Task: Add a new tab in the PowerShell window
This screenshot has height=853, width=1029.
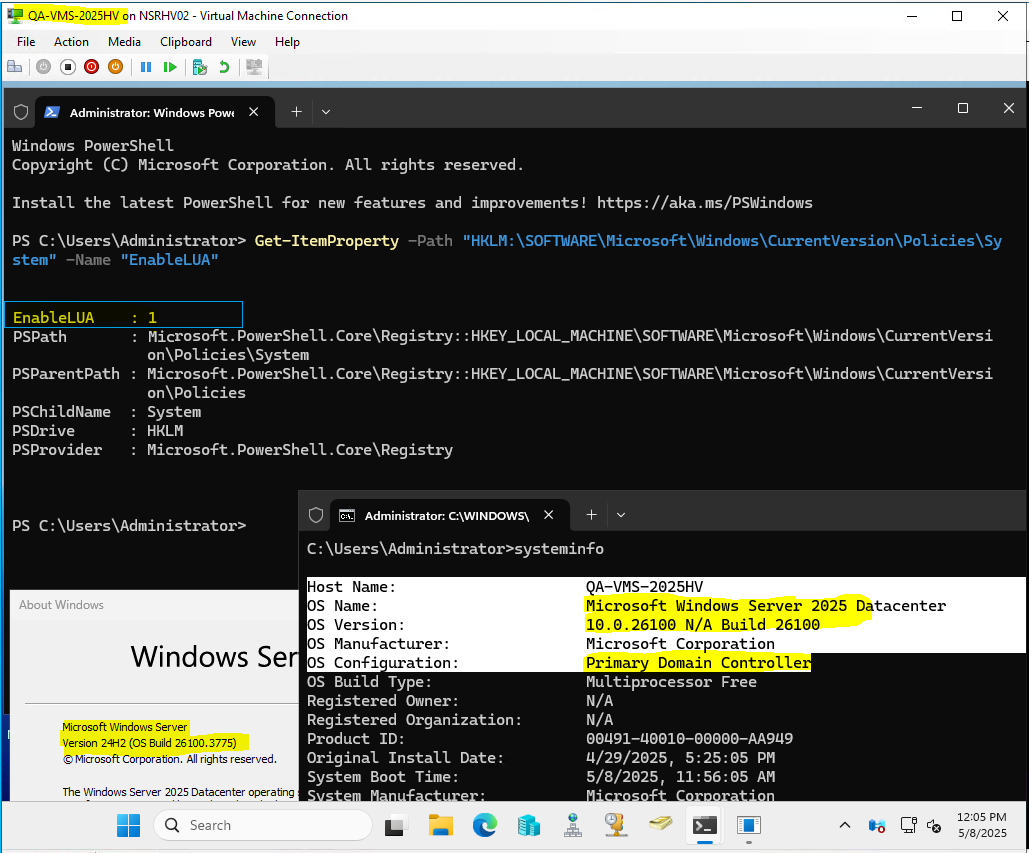Action: pyautogui.click(x=297, y=112)
